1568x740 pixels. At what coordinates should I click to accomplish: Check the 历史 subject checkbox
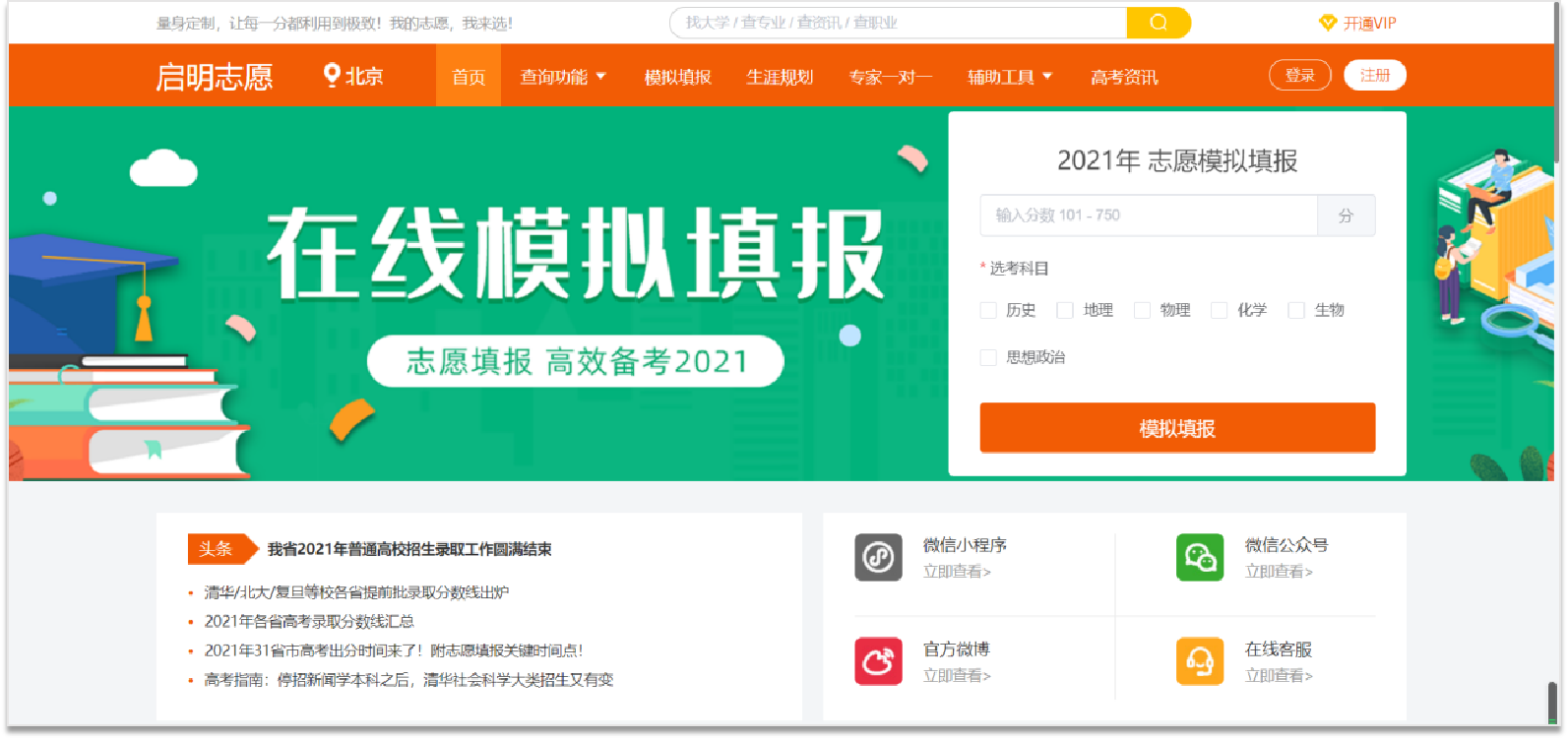(x=988, y=310)
